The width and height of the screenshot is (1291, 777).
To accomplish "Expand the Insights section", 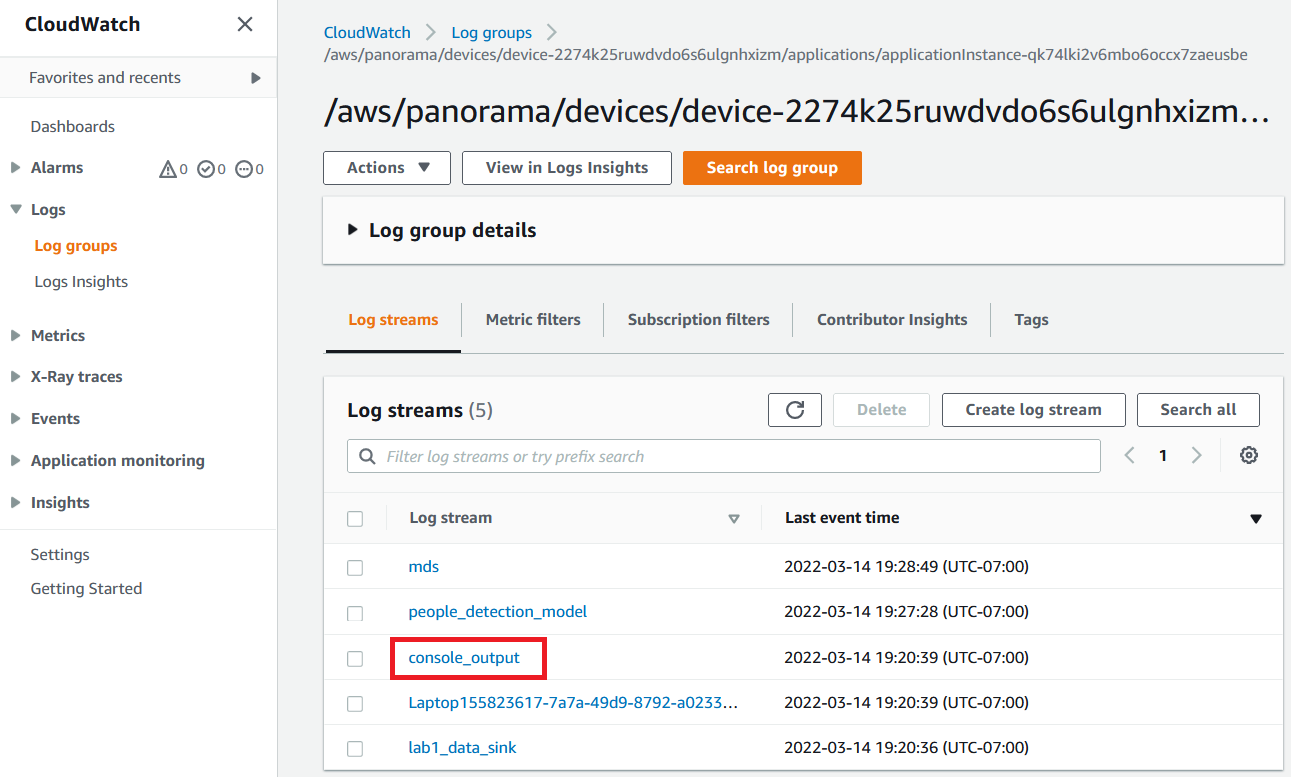I will point(15,503).
